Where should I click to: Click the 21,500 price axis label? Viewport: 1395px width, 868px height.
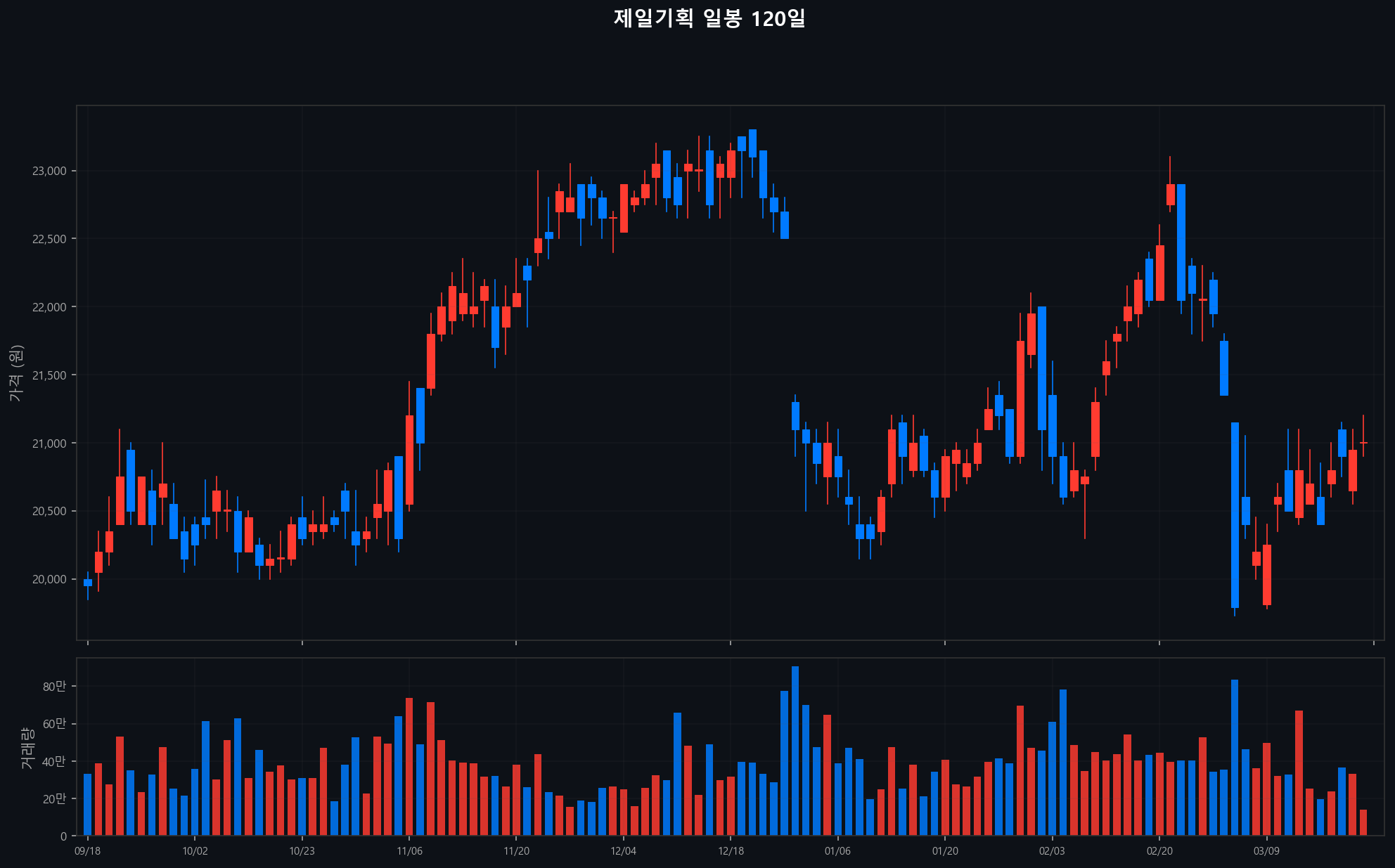[49, 375]
